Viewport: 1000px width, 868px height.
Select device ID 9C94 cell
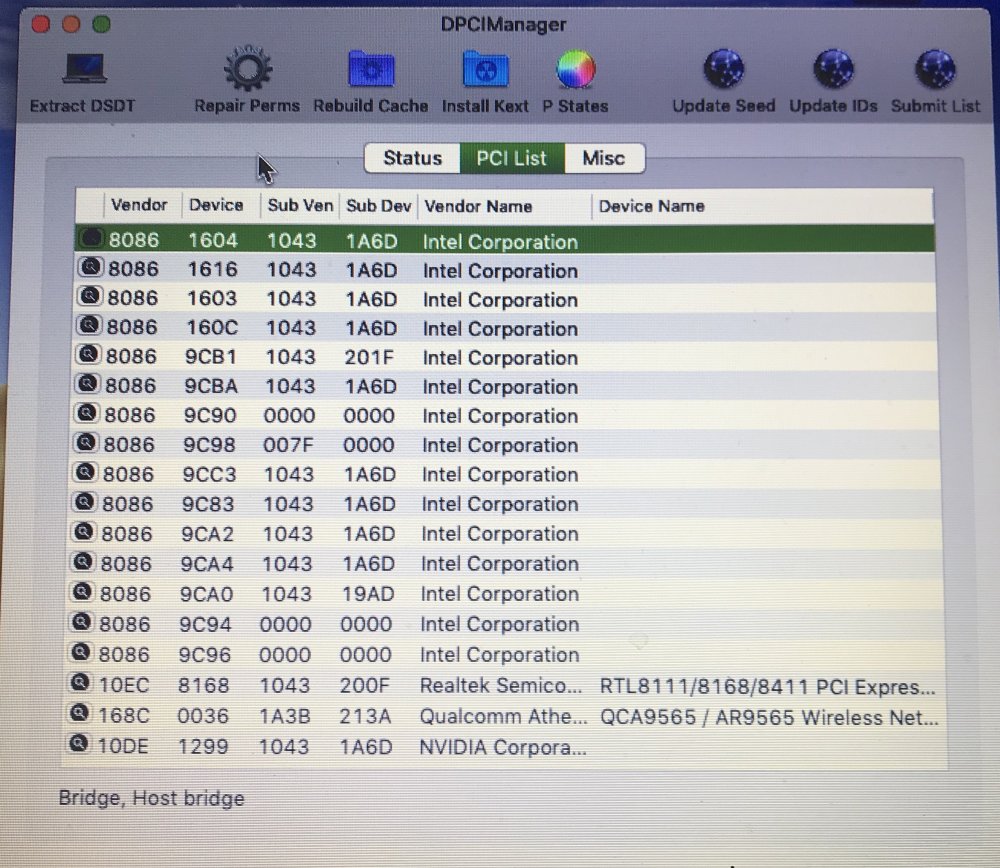click(x=205, y=624)
